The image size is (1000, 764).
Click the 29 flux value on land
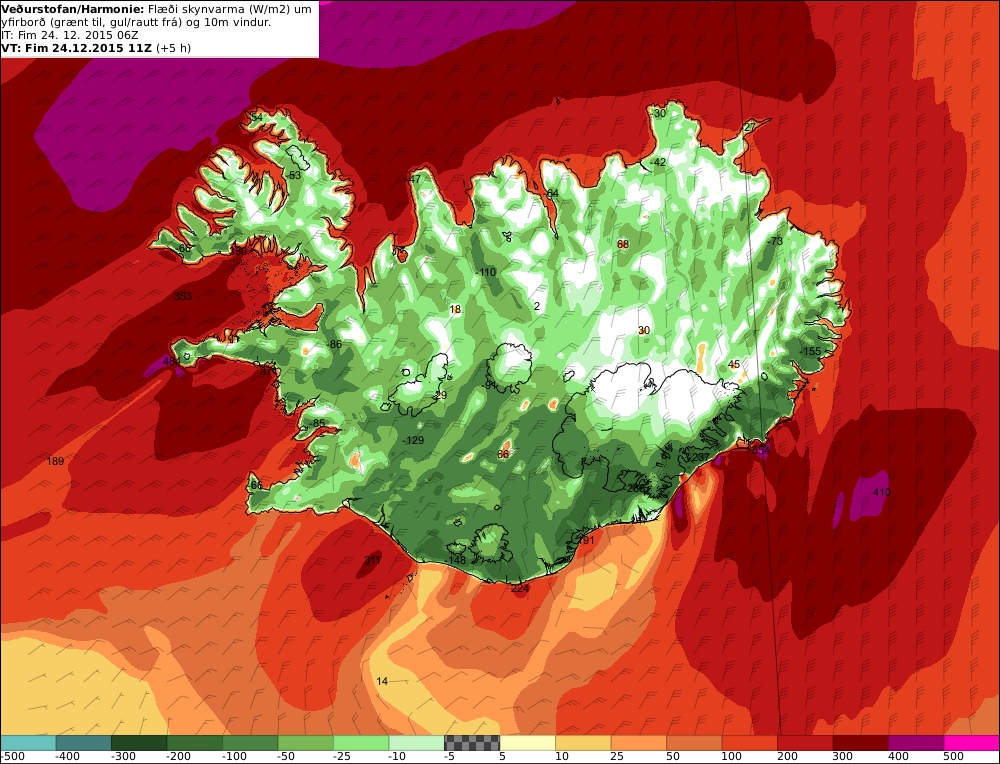tap(441, 395)
